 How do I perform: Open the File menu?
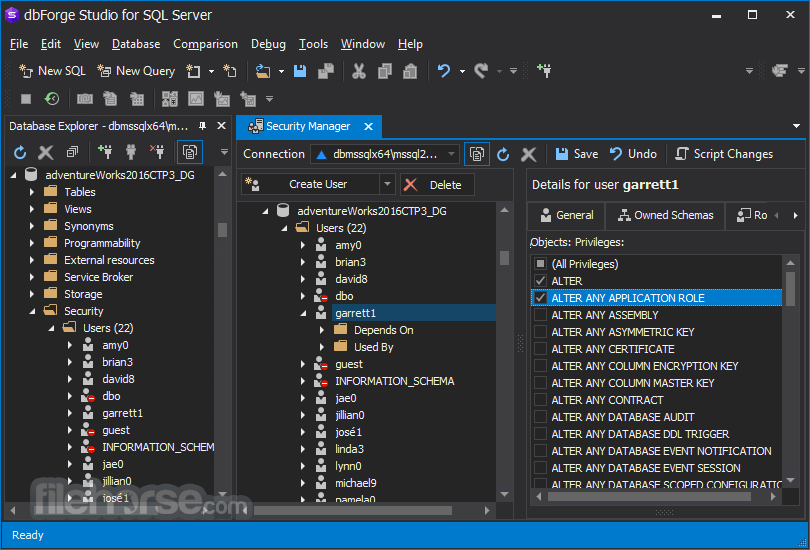(19, 44)
